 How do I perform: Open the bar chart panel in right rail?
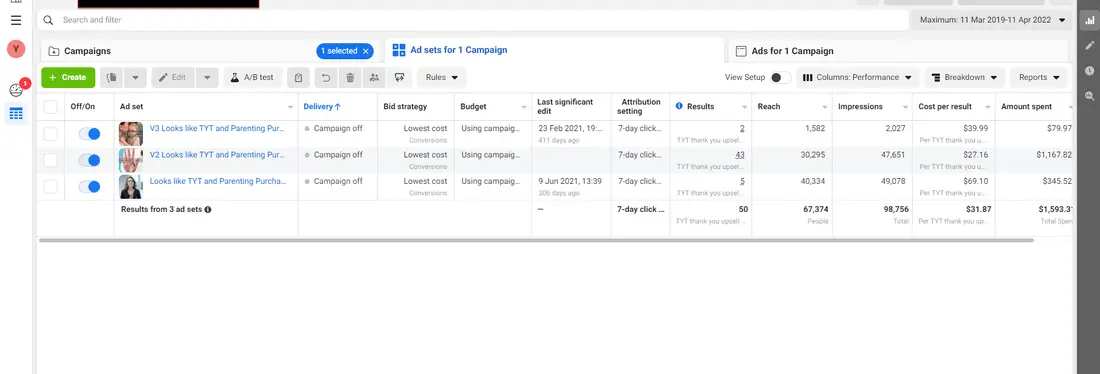click(x=1089, y=20)
